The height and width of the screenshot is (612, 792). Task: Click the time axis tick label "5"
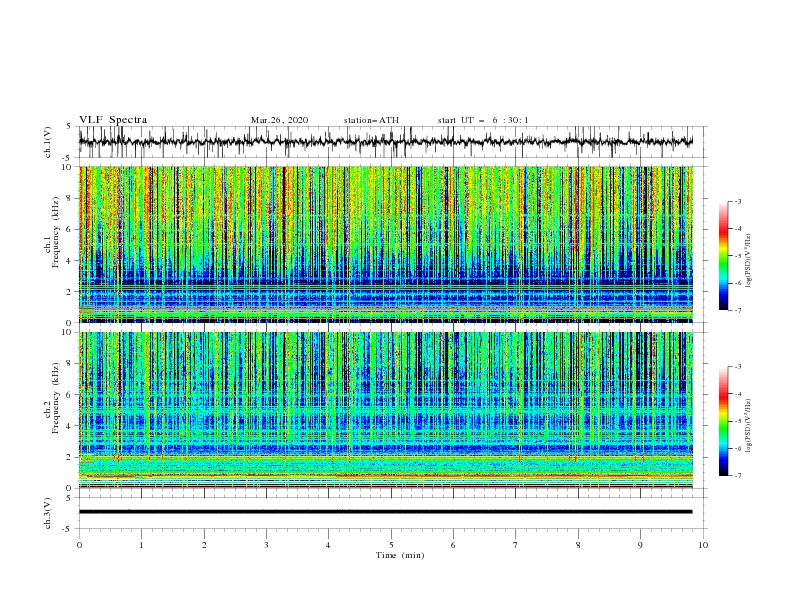391,545
